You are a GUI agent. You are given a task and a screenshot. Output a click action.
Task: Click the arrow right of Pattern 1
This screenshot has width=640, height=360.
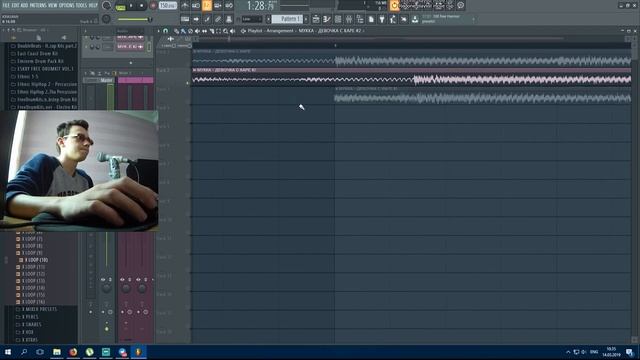pos(306,19)
